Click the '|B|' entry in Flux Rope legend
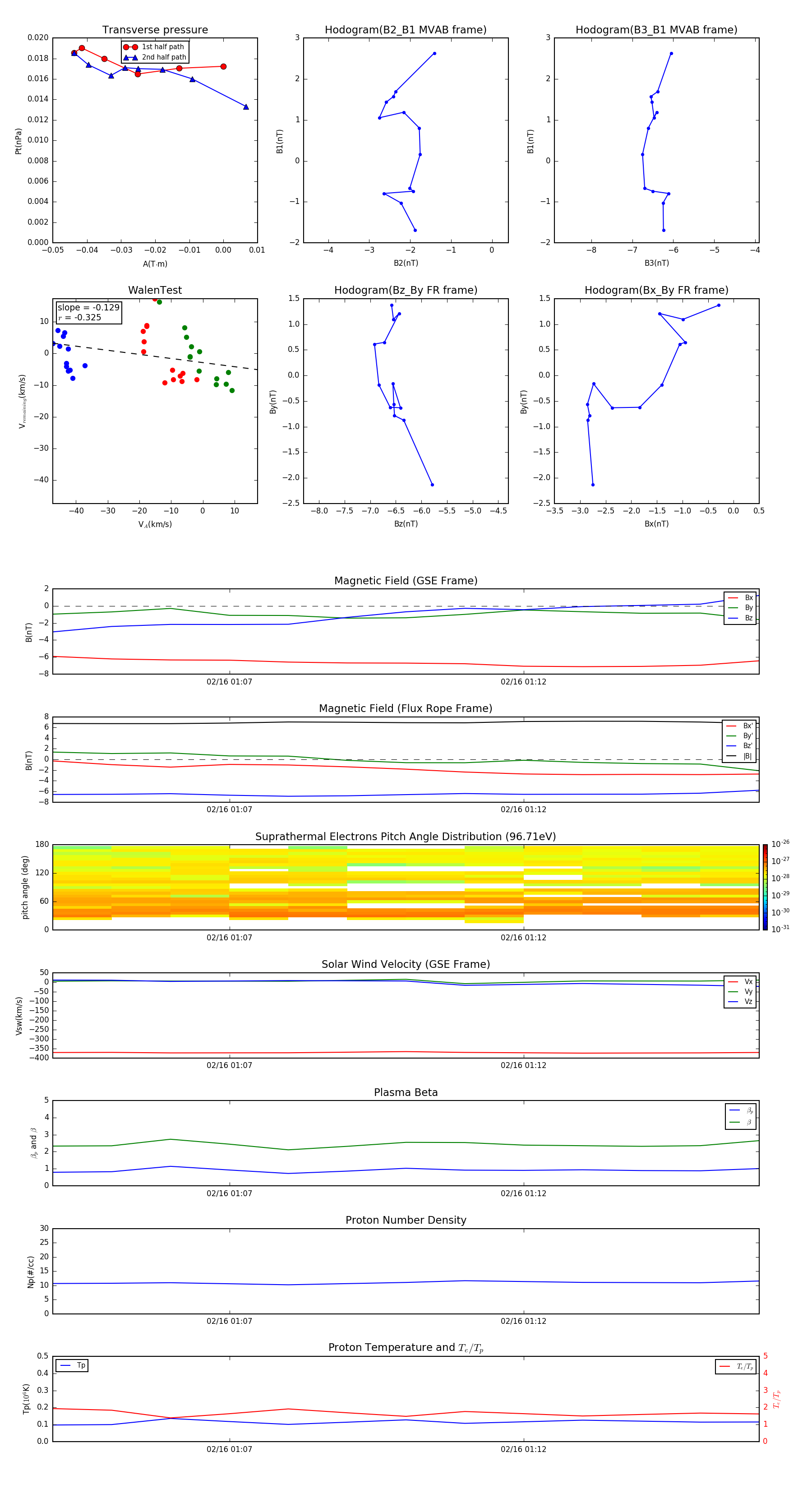This screenshot has height=1489, width=812. (x=739, y=756)
